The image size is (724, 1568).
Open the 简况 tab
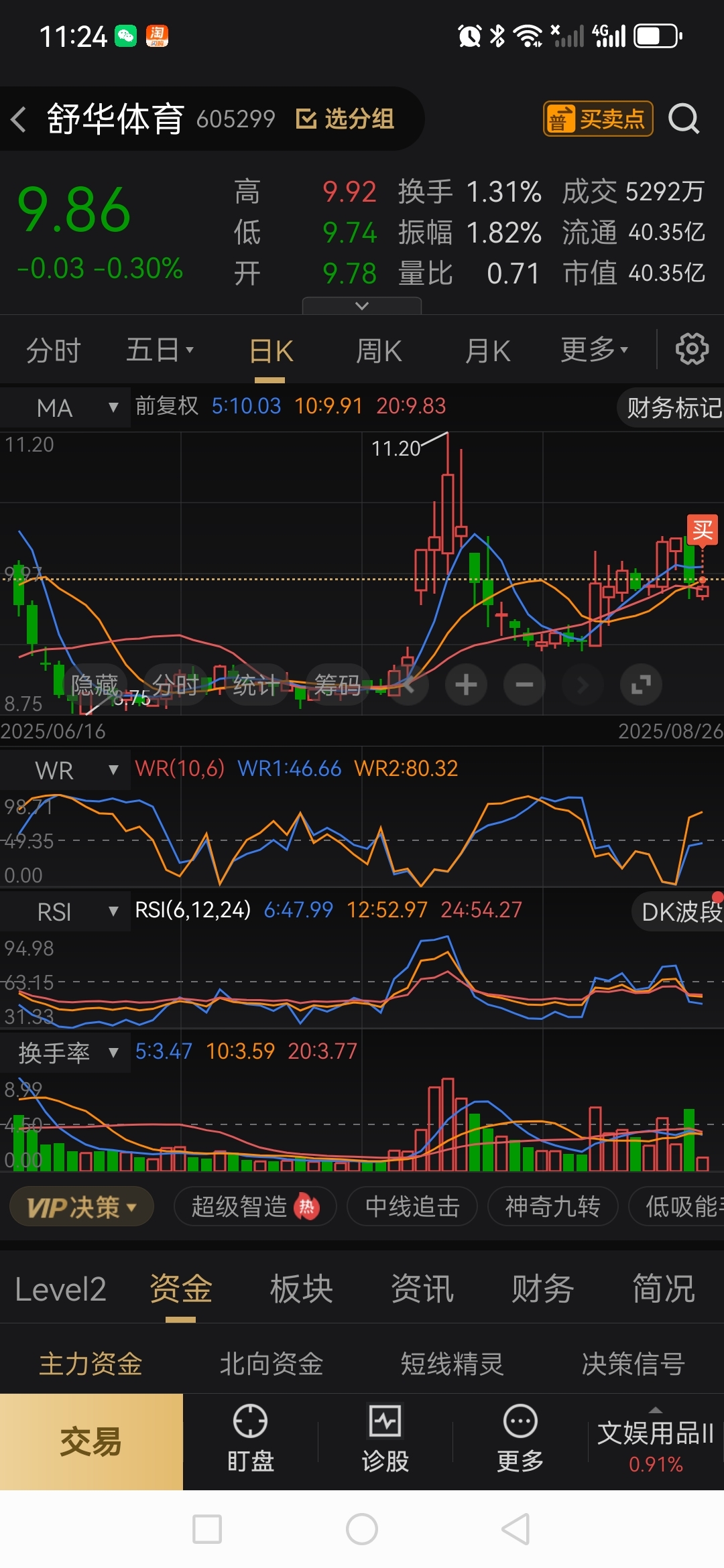click(664, 1289)
